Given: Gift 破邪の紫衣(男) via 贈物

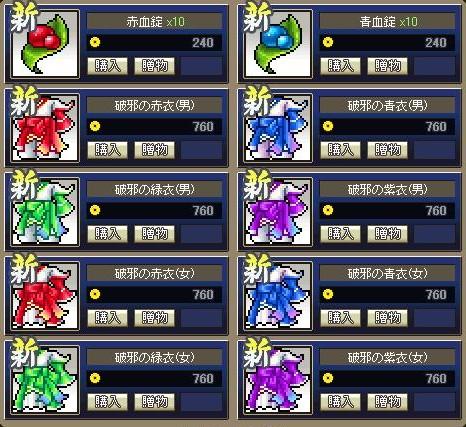Looking at the screenshot, I should tap(387, 234).
